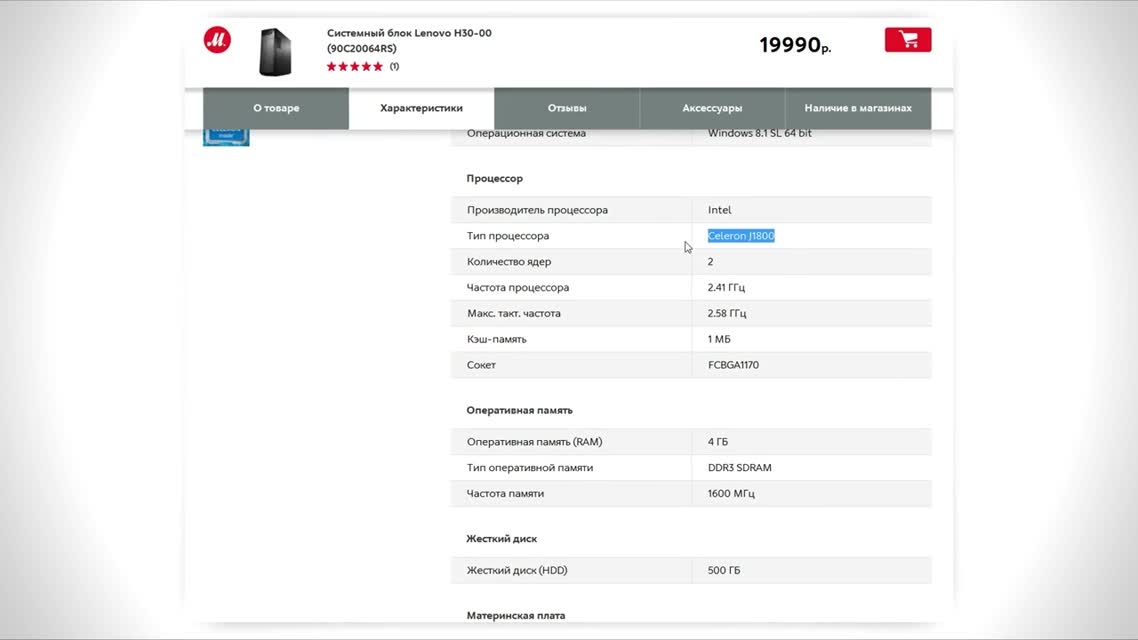Click the Процессор section heading
Viewport: 1138px width, 640px height.
coord(494,179)
